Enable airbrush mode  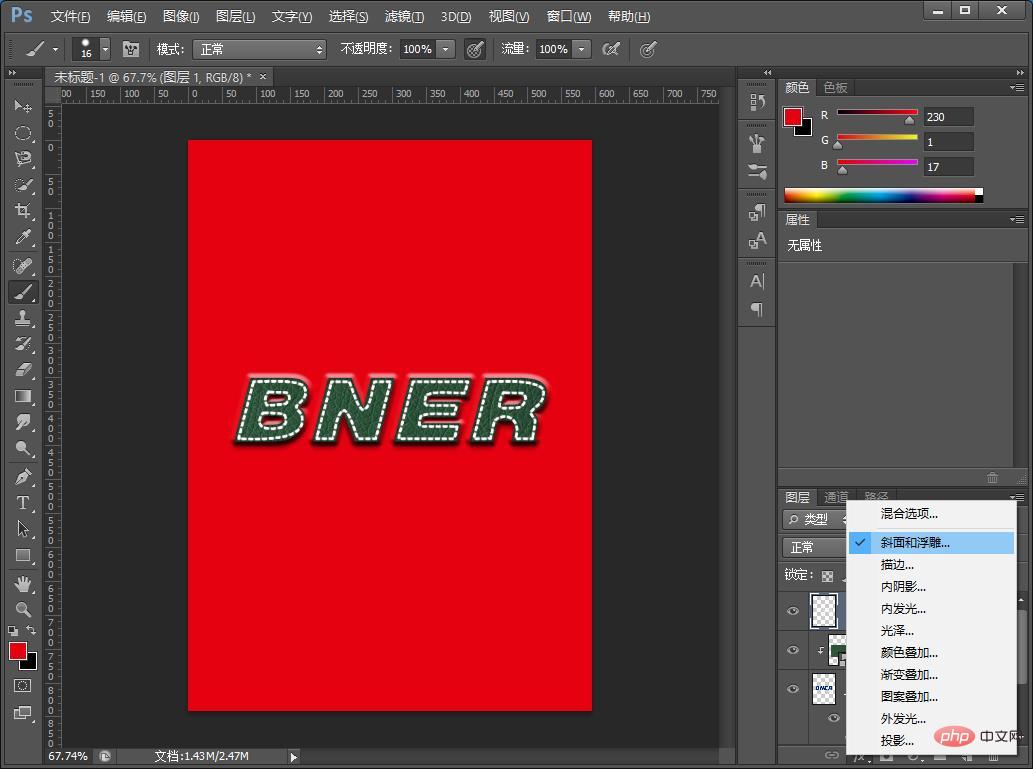611,49
